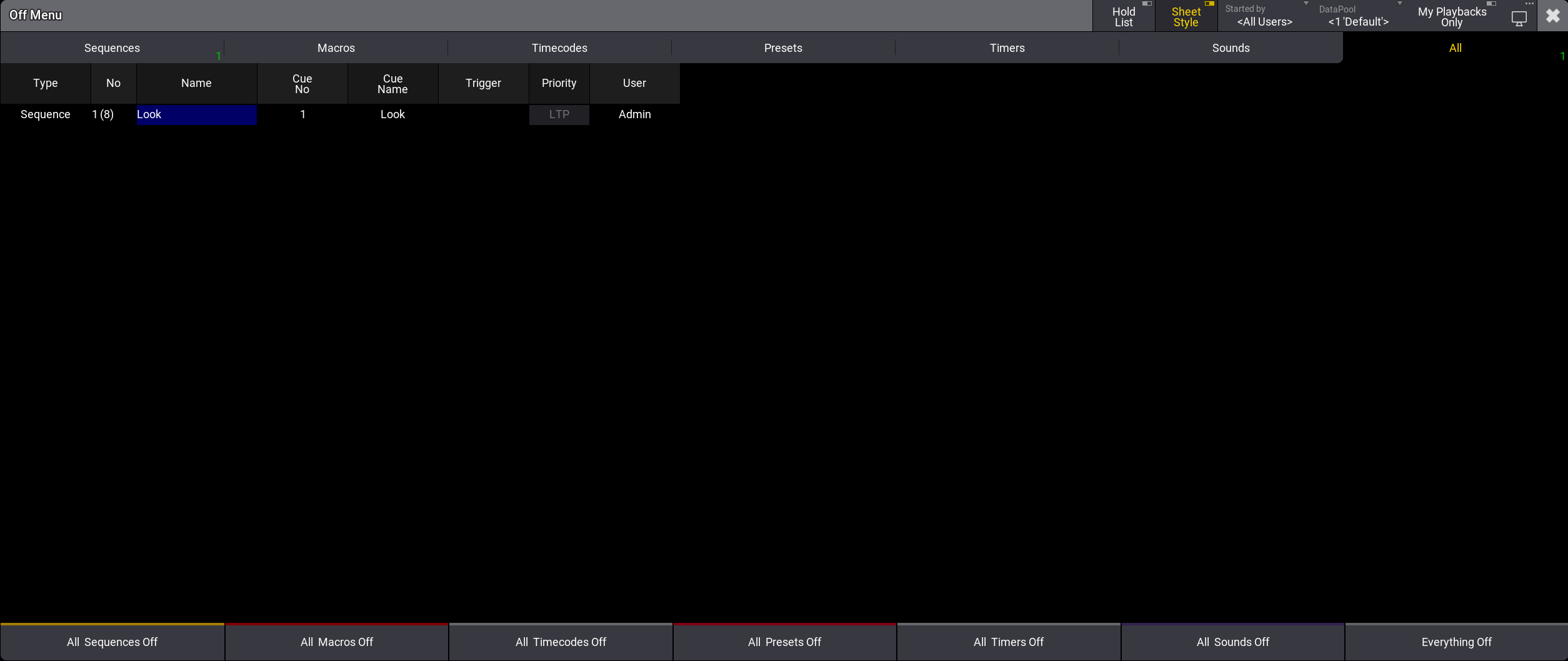Viewport: 1568px width, 661px height.
Task: Open the Timecodes tab
Action: [x=559, y=48]
